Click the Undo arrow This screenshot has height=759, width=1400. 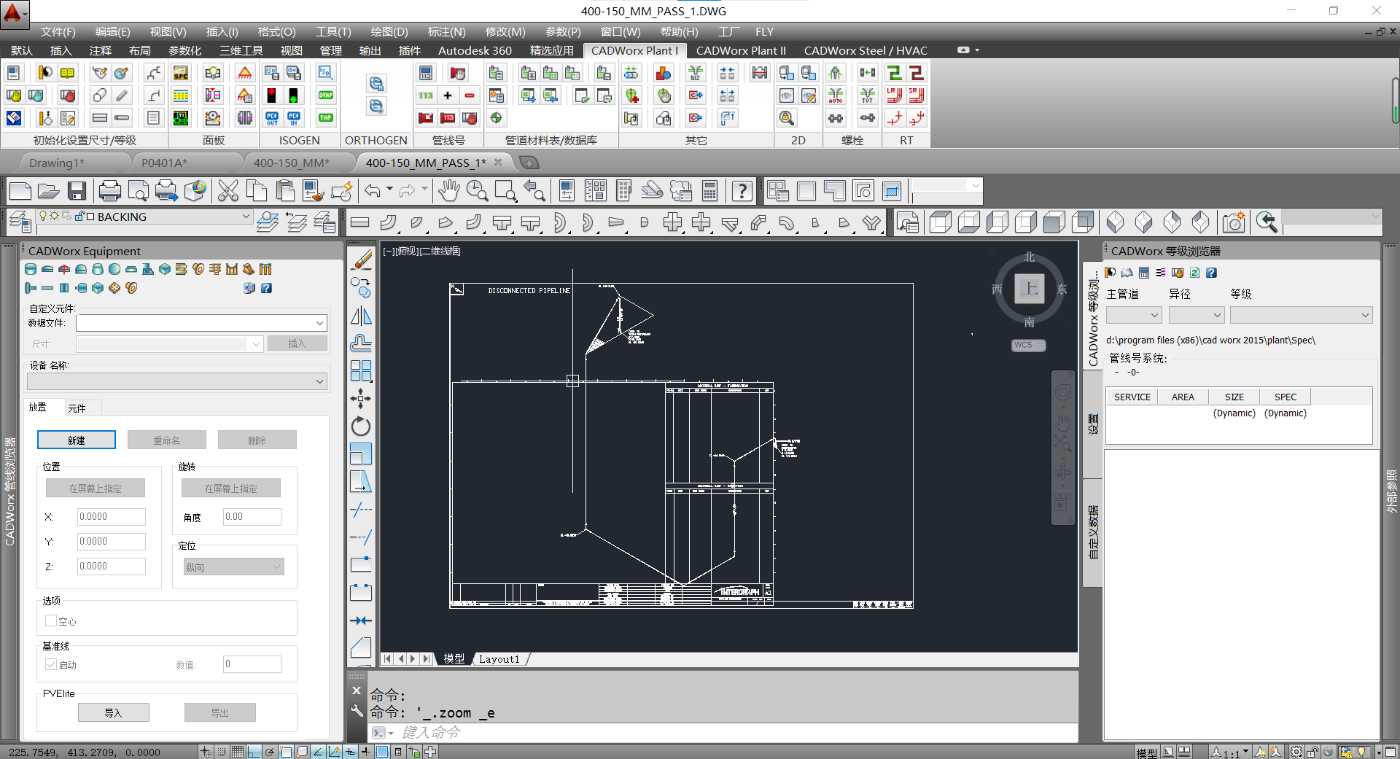(372, 191)
